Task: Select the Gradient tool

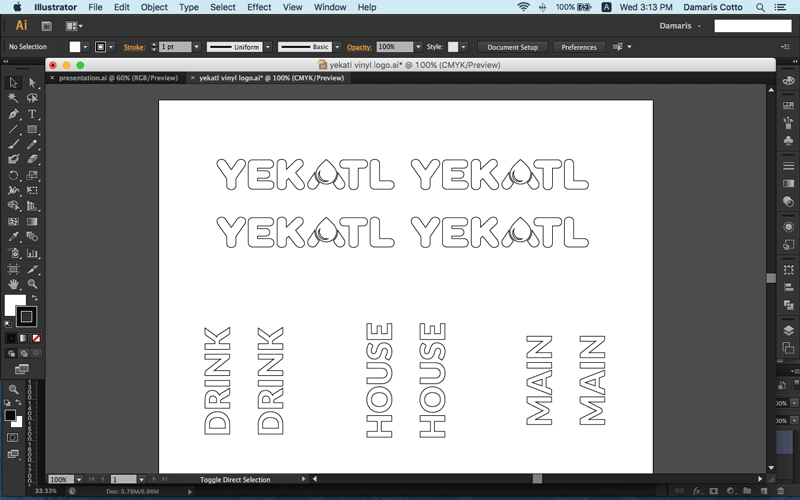Action: click(32, 221)
